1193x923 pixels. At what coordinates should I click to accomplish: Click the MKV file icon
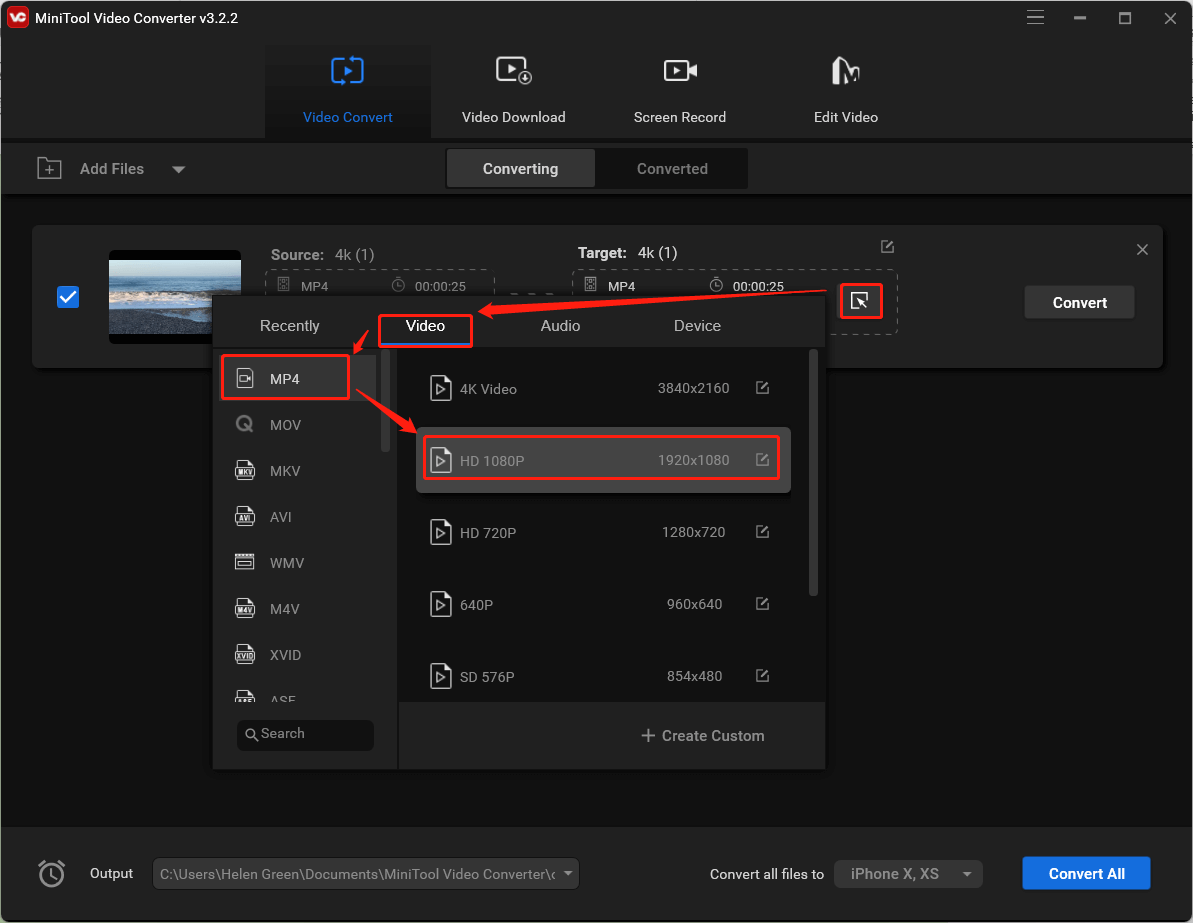(x=244, y=470)
